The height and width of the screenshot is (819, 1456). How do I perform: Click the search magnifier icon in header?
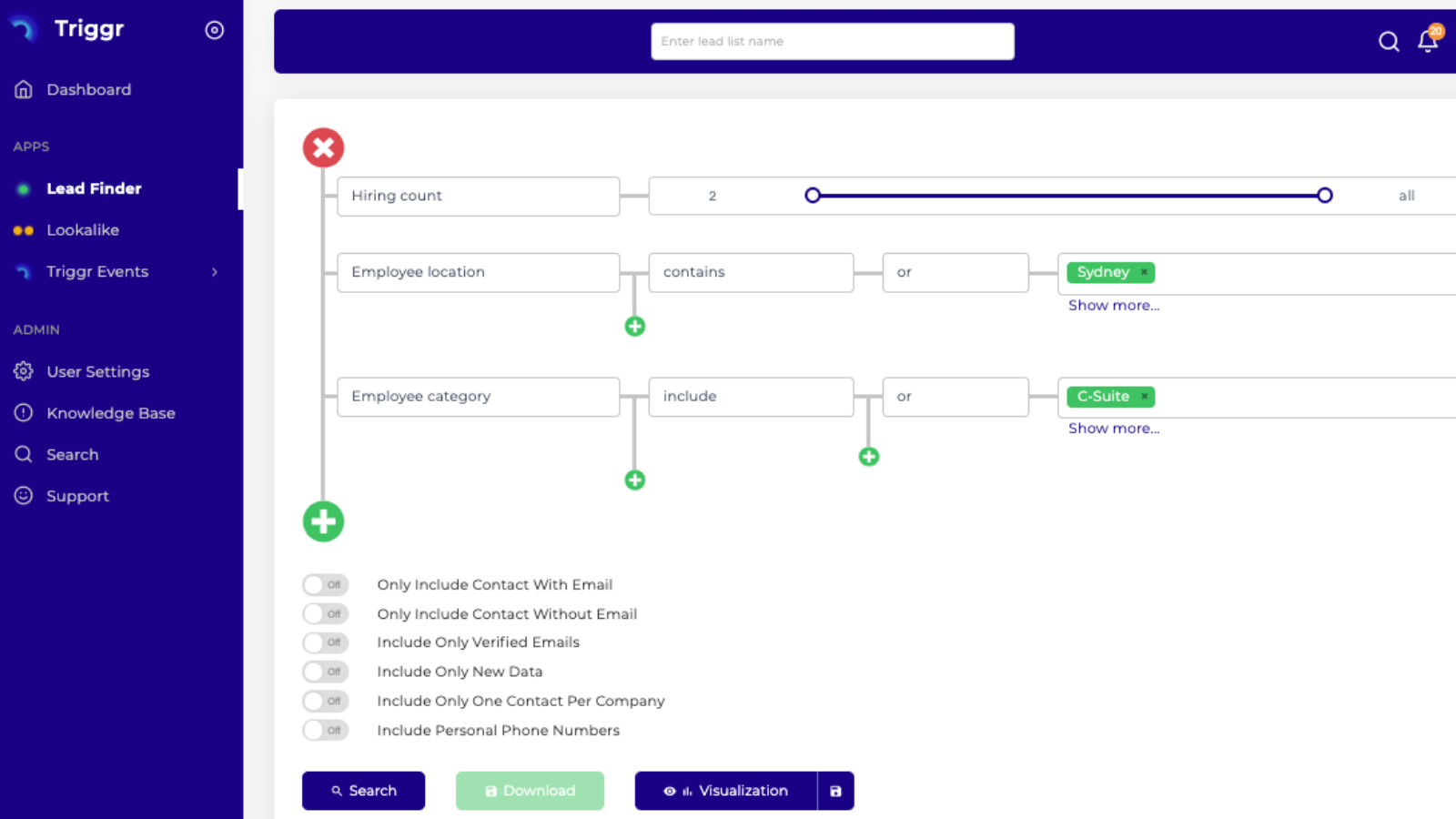pos(1388,41)
